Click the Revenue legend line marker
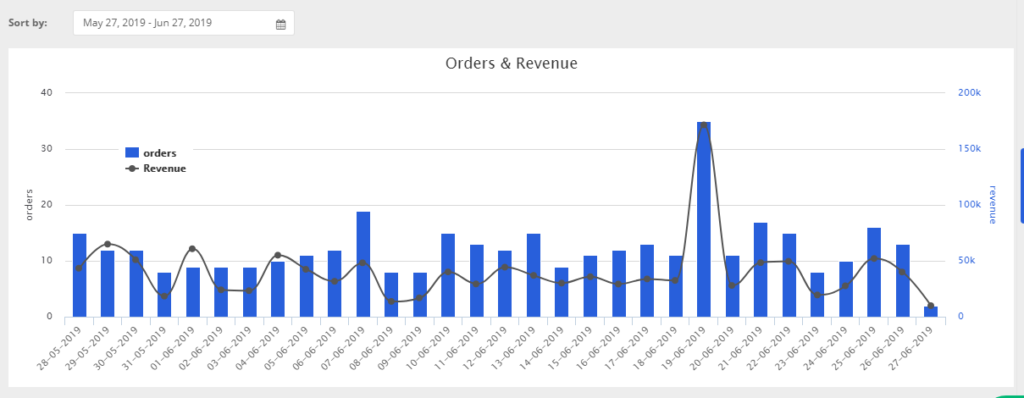 [133, 169]
